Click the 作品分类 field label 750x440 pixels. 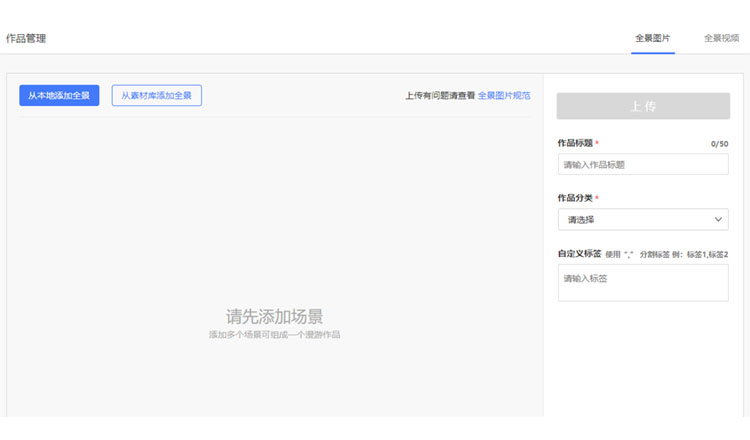pos(574,198)
